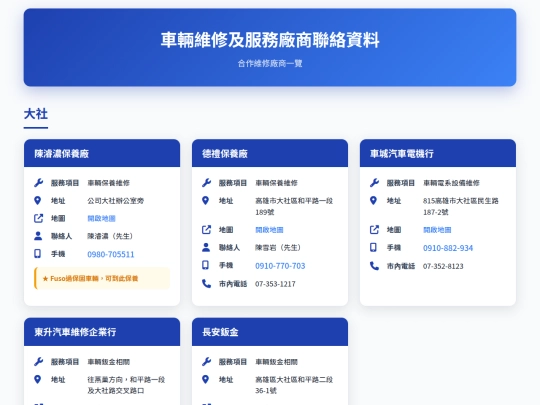The height and width of the screenshot is (405, 540).
Task: Click 市內電話 label in 德禮保養廠 card
Action: coord(233,284)
